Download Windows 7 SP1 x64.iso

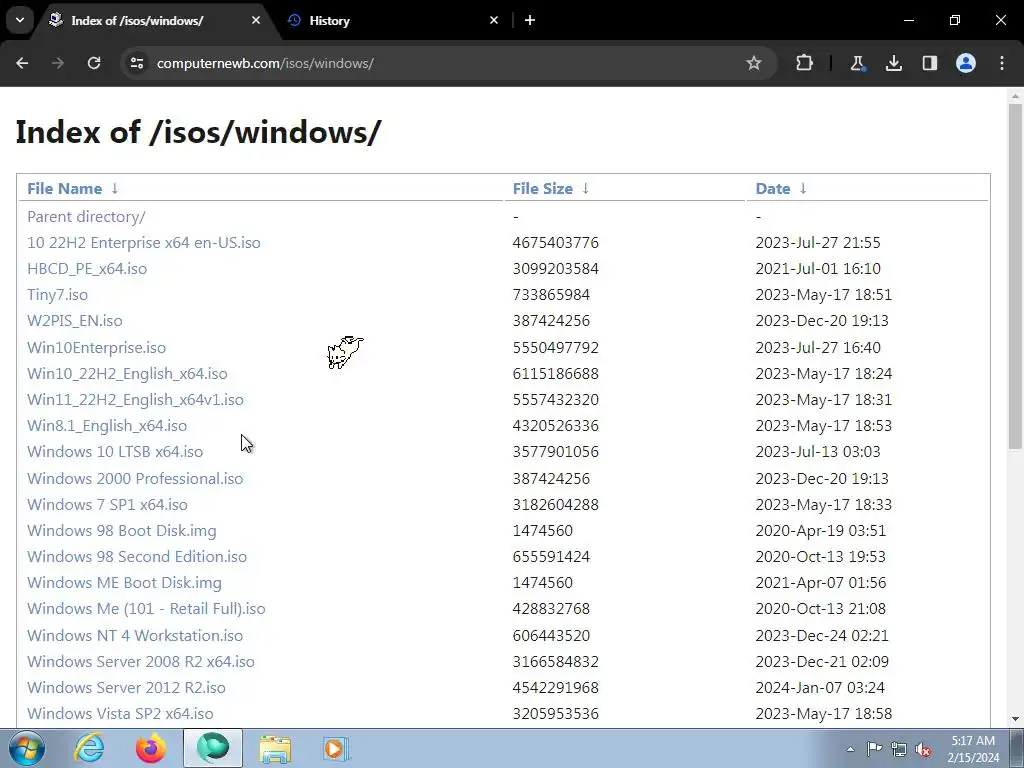[107, 505]
